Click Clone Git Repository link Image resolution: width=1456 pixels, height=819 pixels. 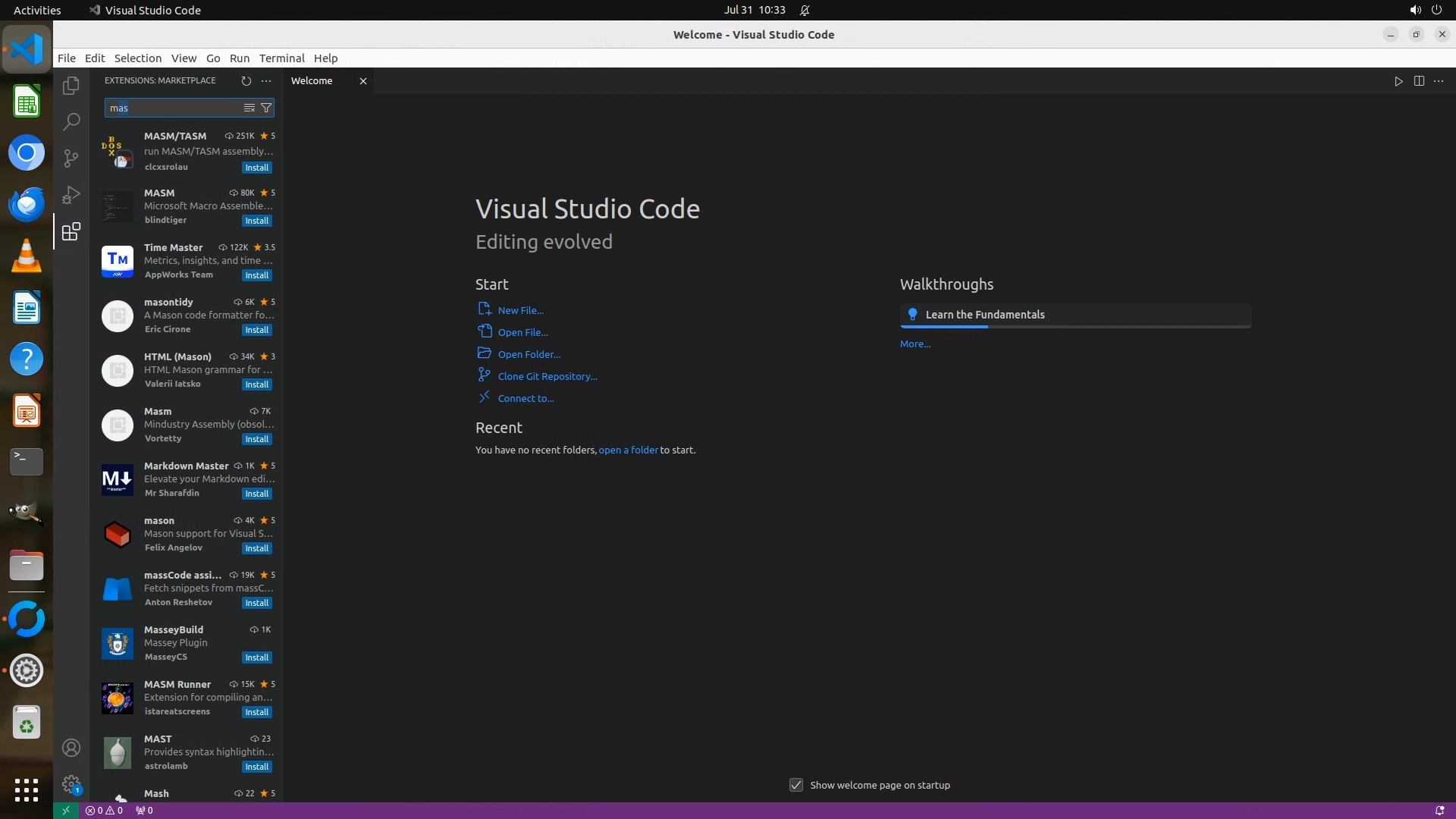(x=547, y=376)
